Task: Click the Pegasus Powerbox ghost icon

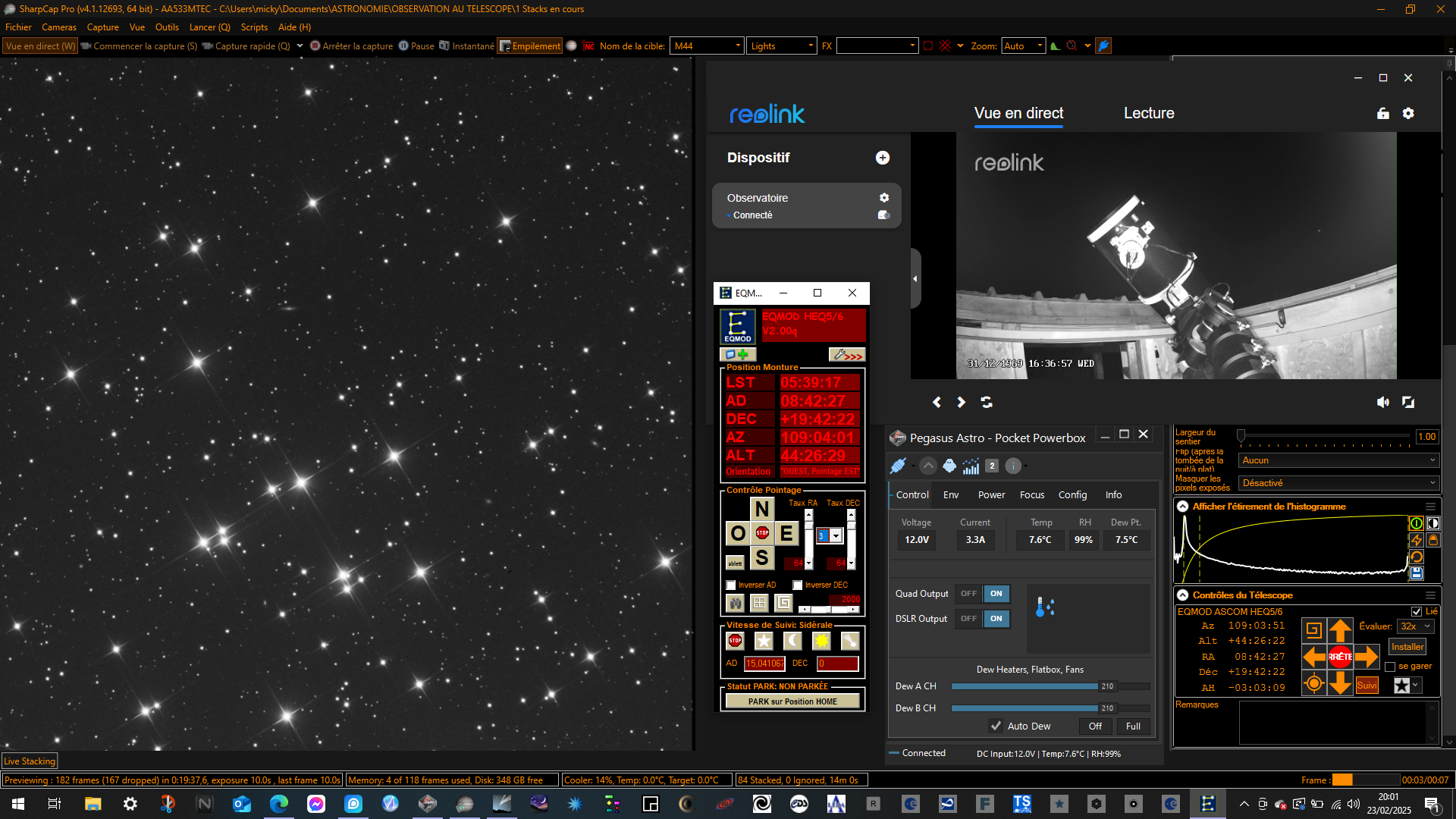Action: pyautogui.click(x=949, y=466)
